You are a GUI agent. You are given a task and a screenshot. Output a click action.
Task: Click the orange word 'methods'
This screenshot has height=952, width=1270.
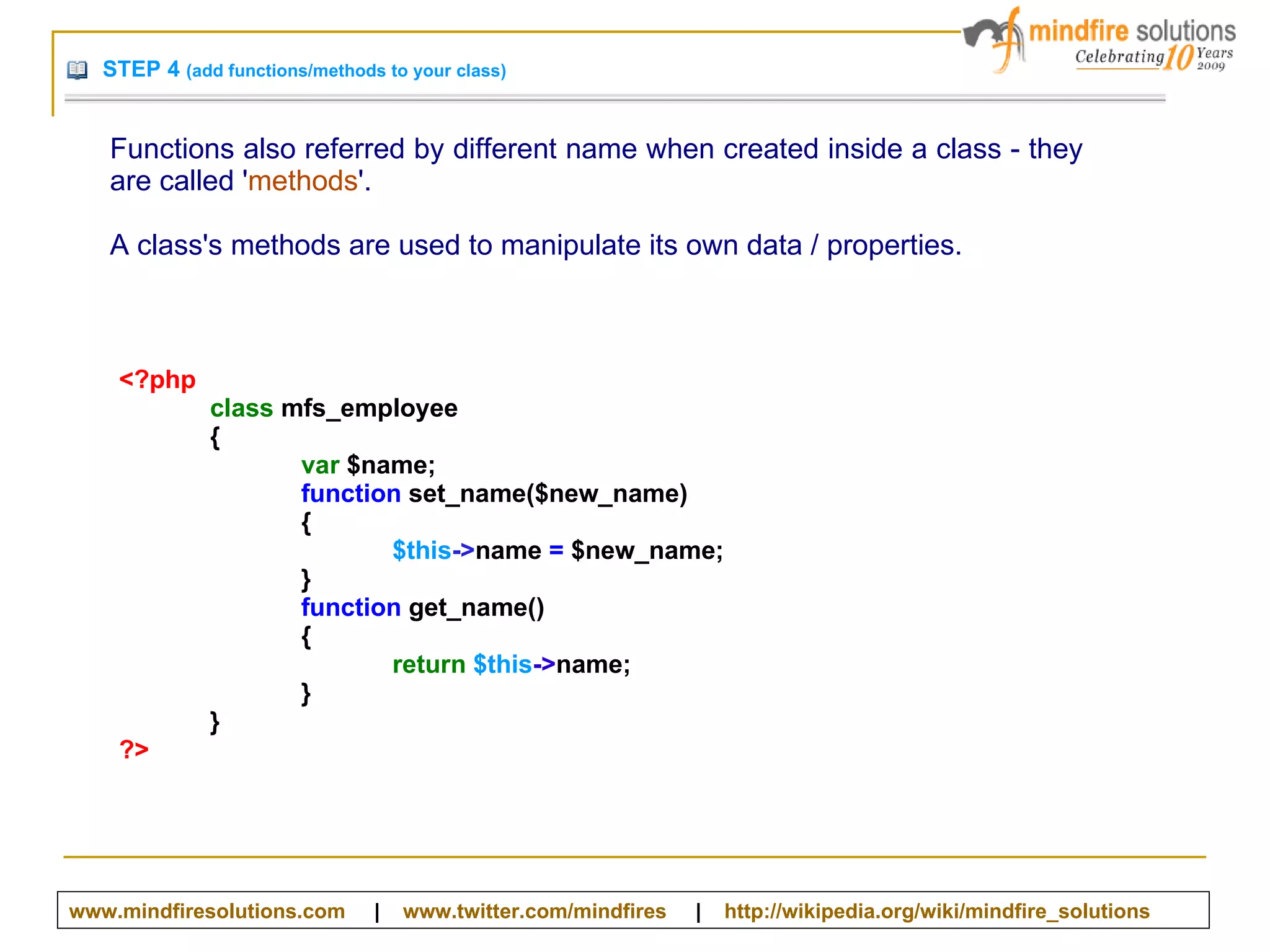[303, 181]
